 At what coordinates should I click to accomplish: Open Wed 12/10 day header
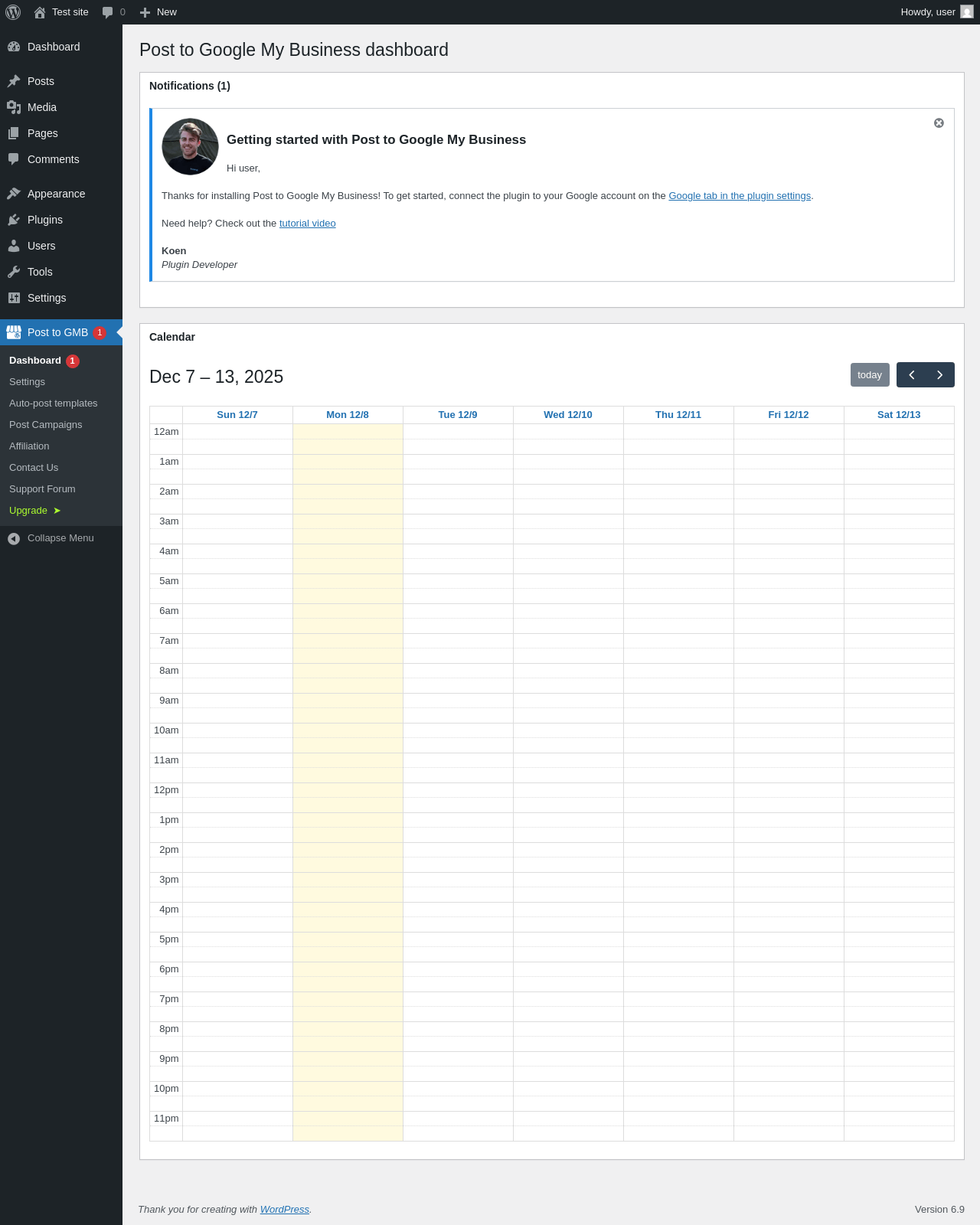(x=568, y=415)
